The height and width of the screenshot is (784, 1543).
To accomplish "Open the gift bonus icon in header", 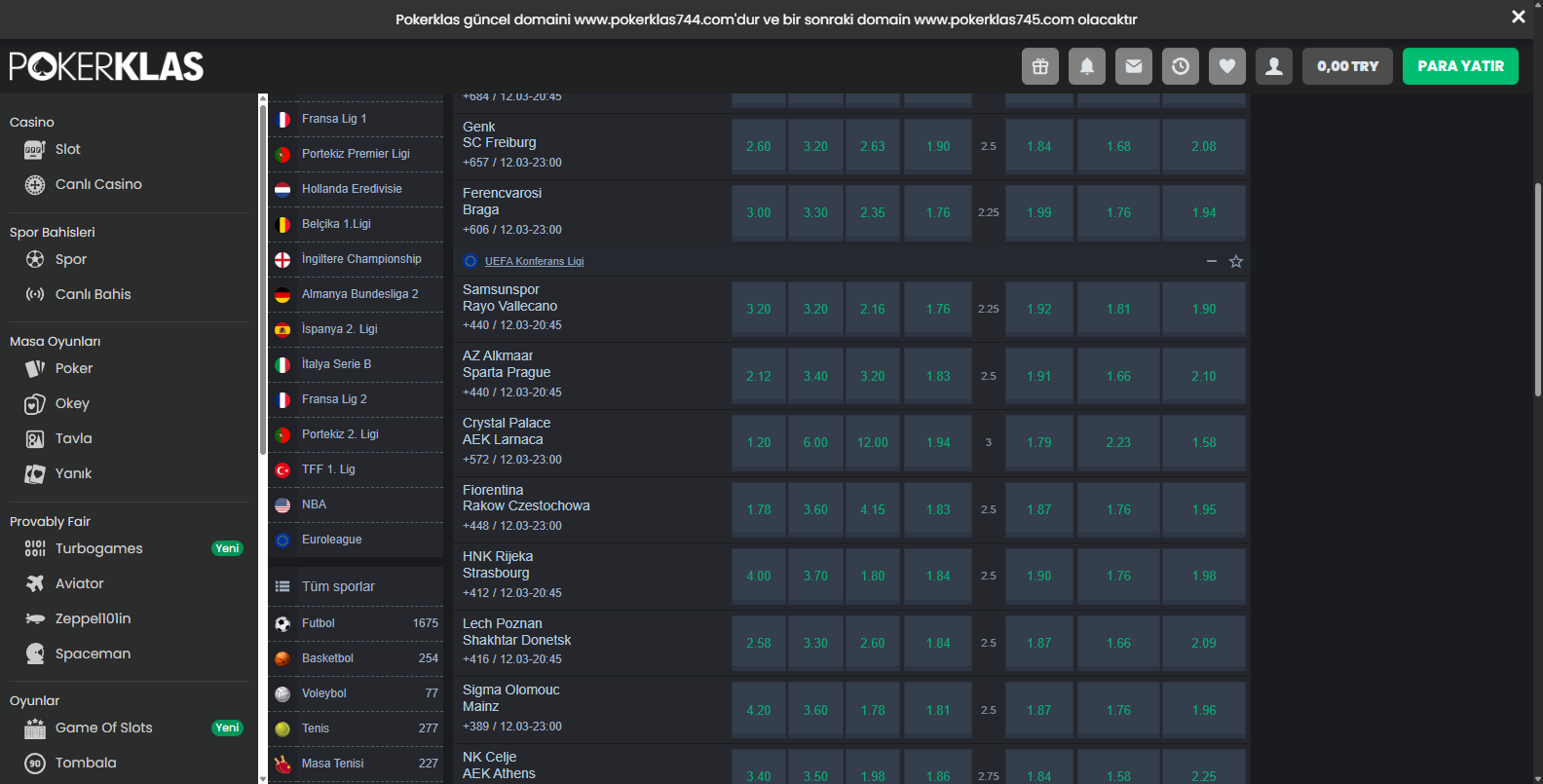I will (x=1040, y=66).
